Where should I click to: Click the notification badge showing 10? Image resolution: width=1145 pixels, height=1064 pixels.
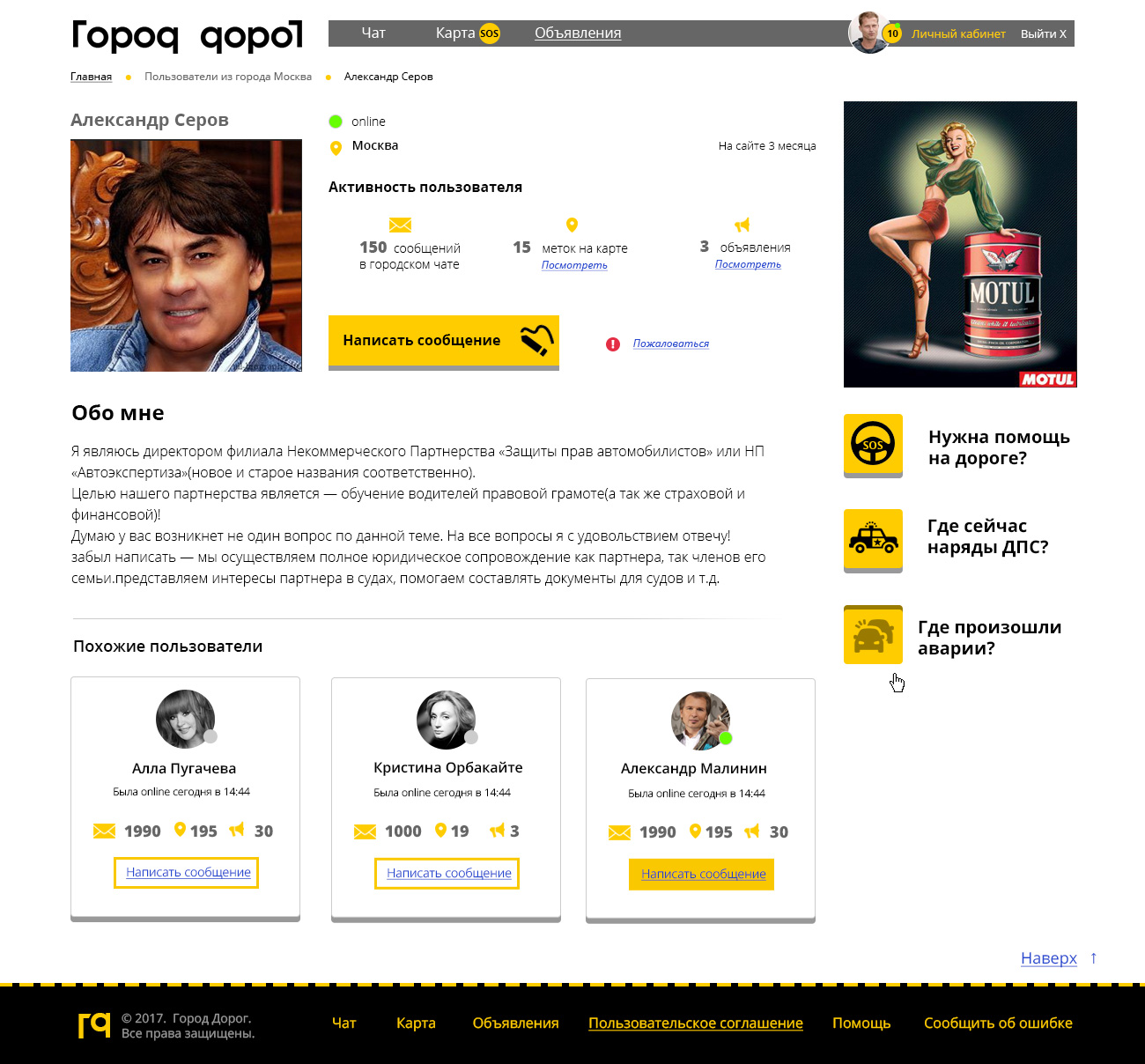(892, 33)
